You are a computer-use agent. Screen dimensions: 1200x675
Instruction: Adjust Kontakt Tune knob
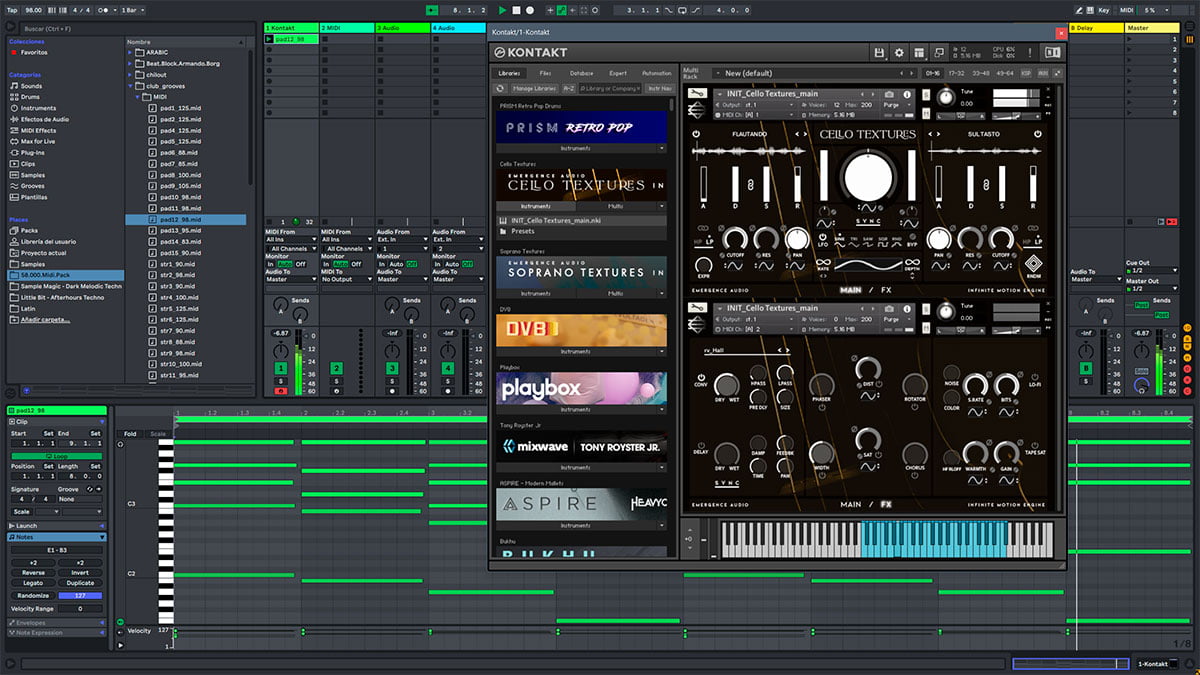coord(946,98)
